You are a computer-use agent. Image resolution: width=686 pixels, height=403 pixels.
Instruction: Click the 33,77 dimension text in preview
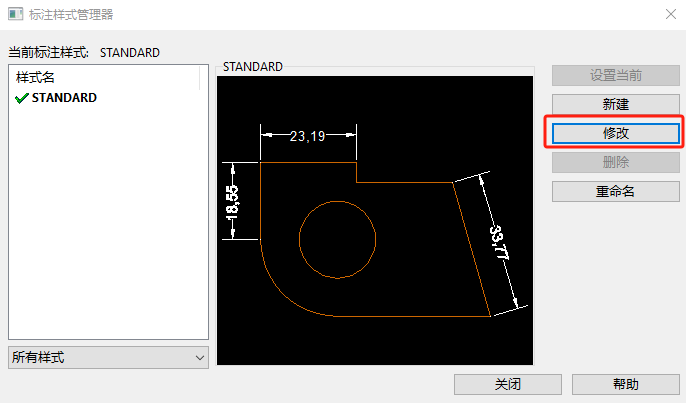point(499,242)
